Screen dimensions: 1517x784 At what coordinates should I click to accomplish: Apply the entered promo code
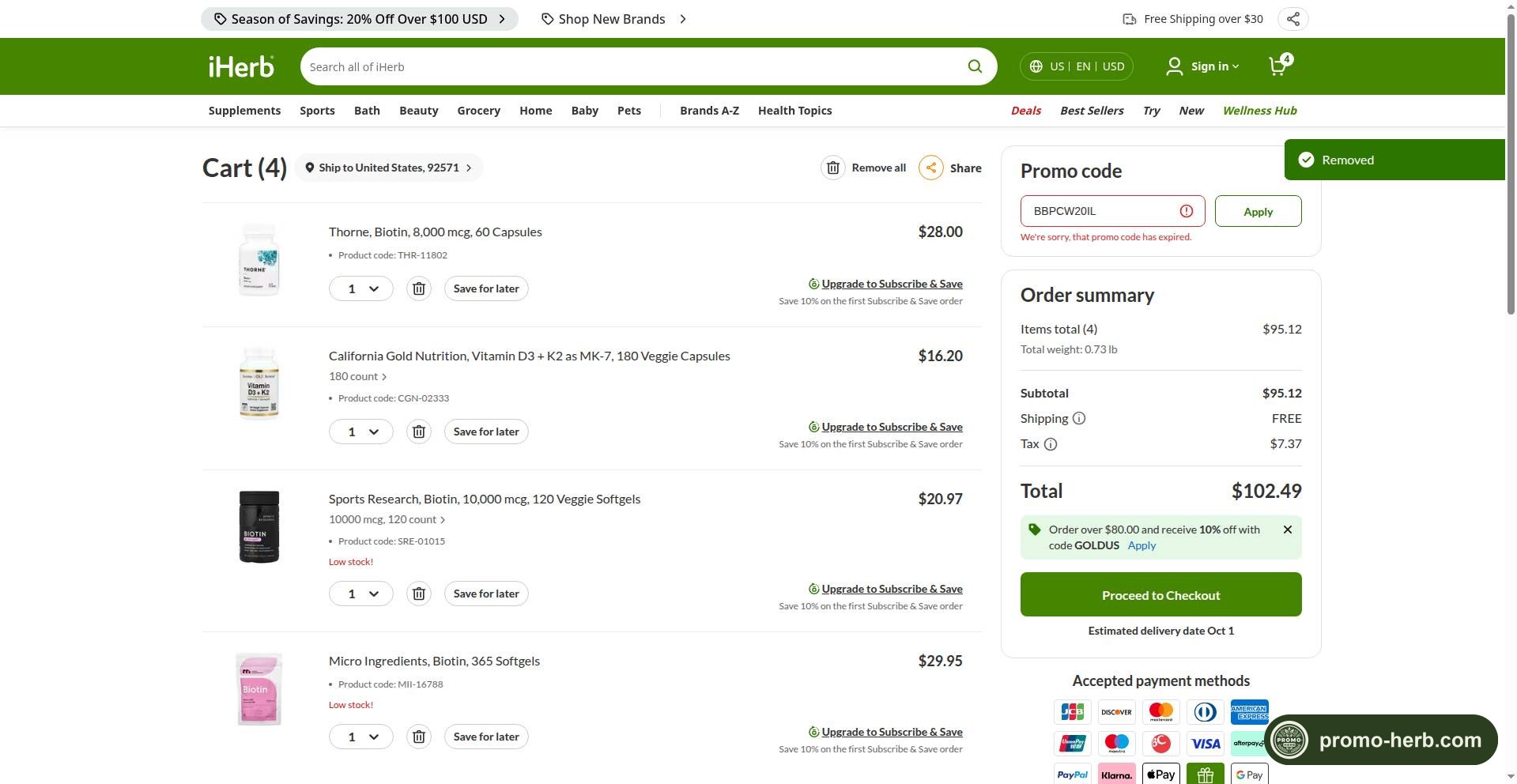1258,211
